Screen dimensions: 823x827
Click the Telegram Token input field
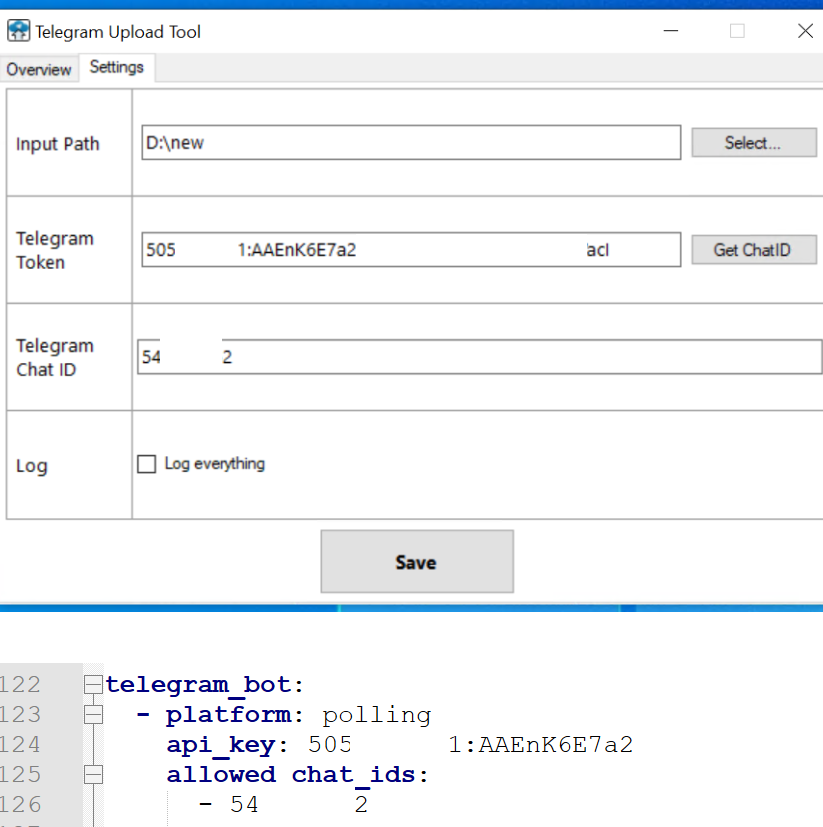(x=411, y=249)
